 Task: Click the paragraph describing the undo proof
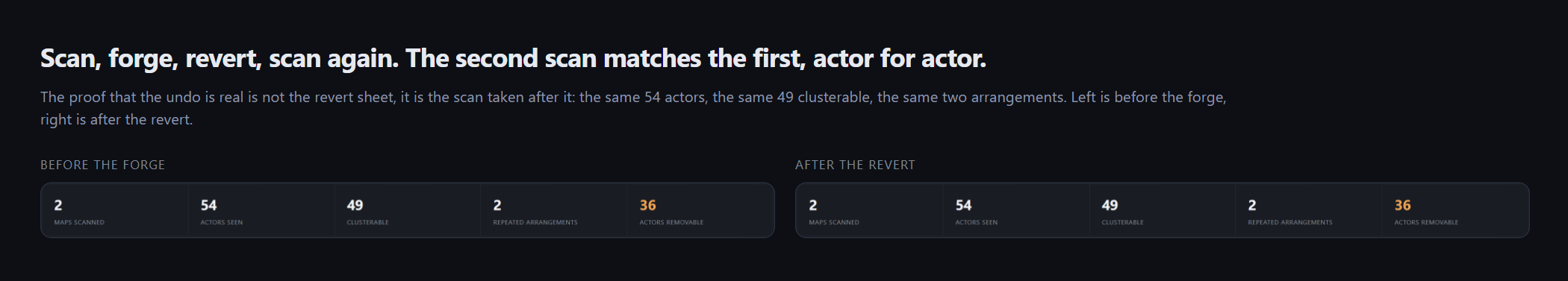[633, 108]
